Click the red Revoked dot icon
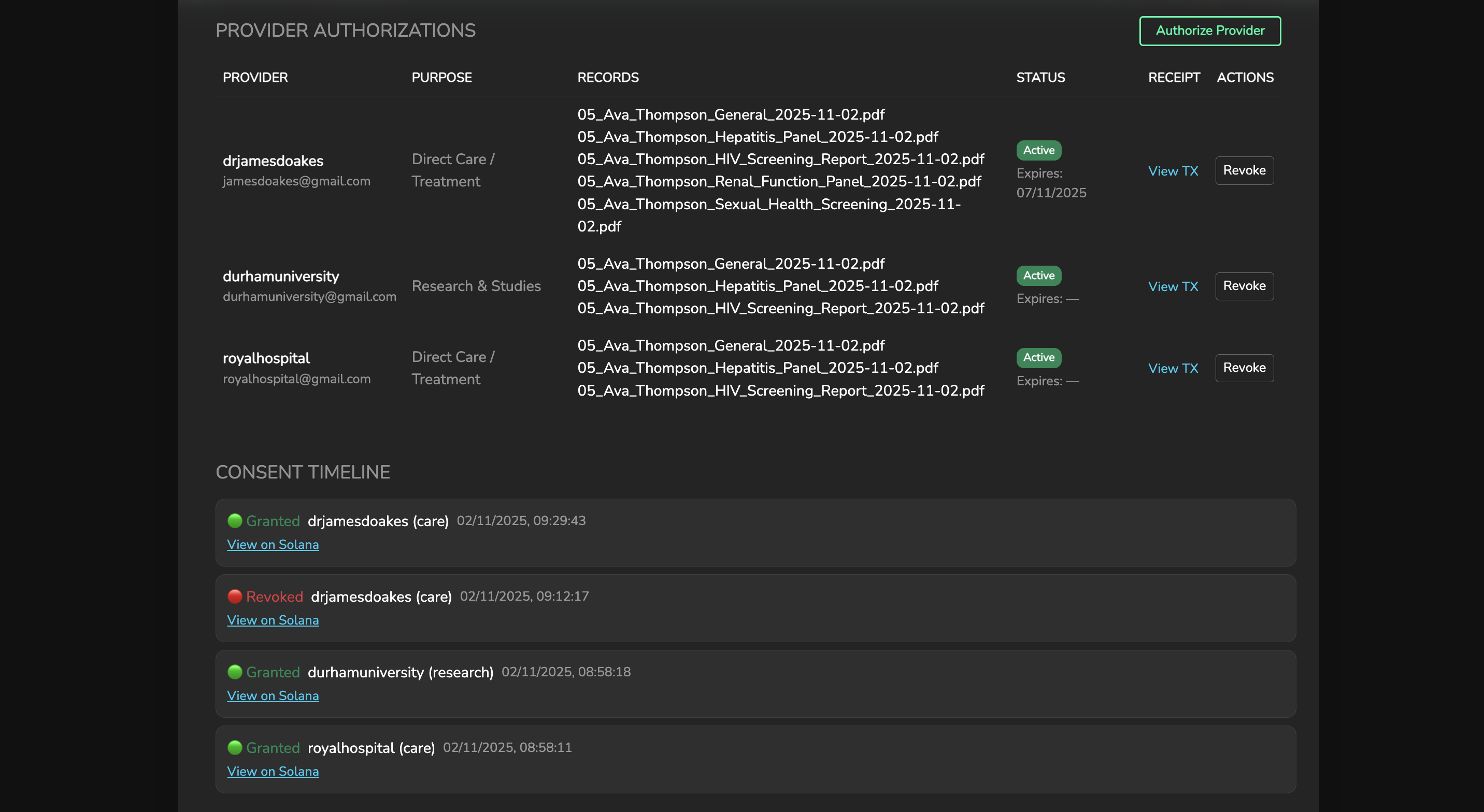The height and width of the screenshot is (812, 1484). [235, 597]
